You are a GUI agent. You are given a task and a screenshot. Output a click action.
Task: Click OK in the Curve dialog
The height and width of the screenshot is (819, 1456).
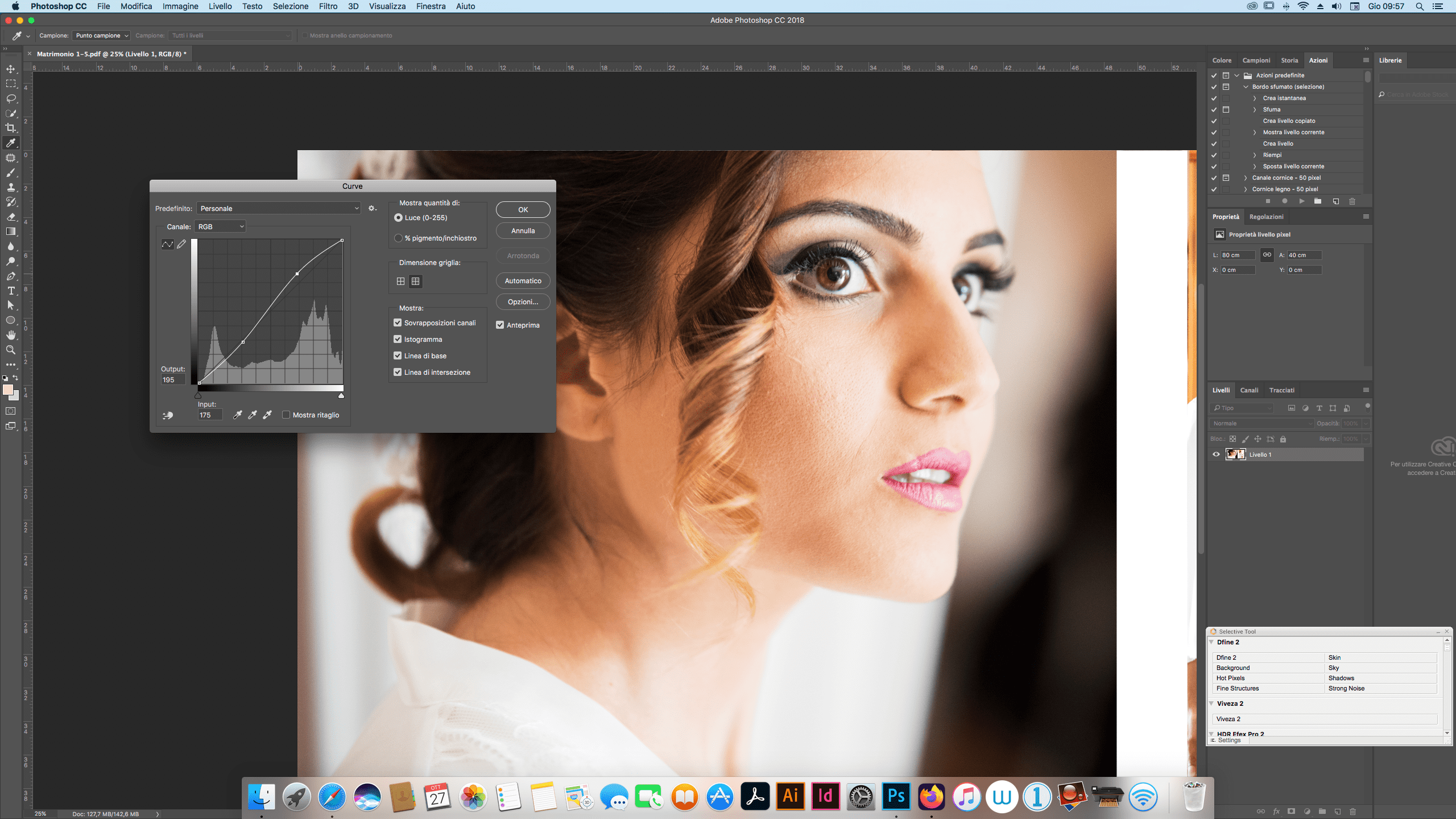click(523, 209)
